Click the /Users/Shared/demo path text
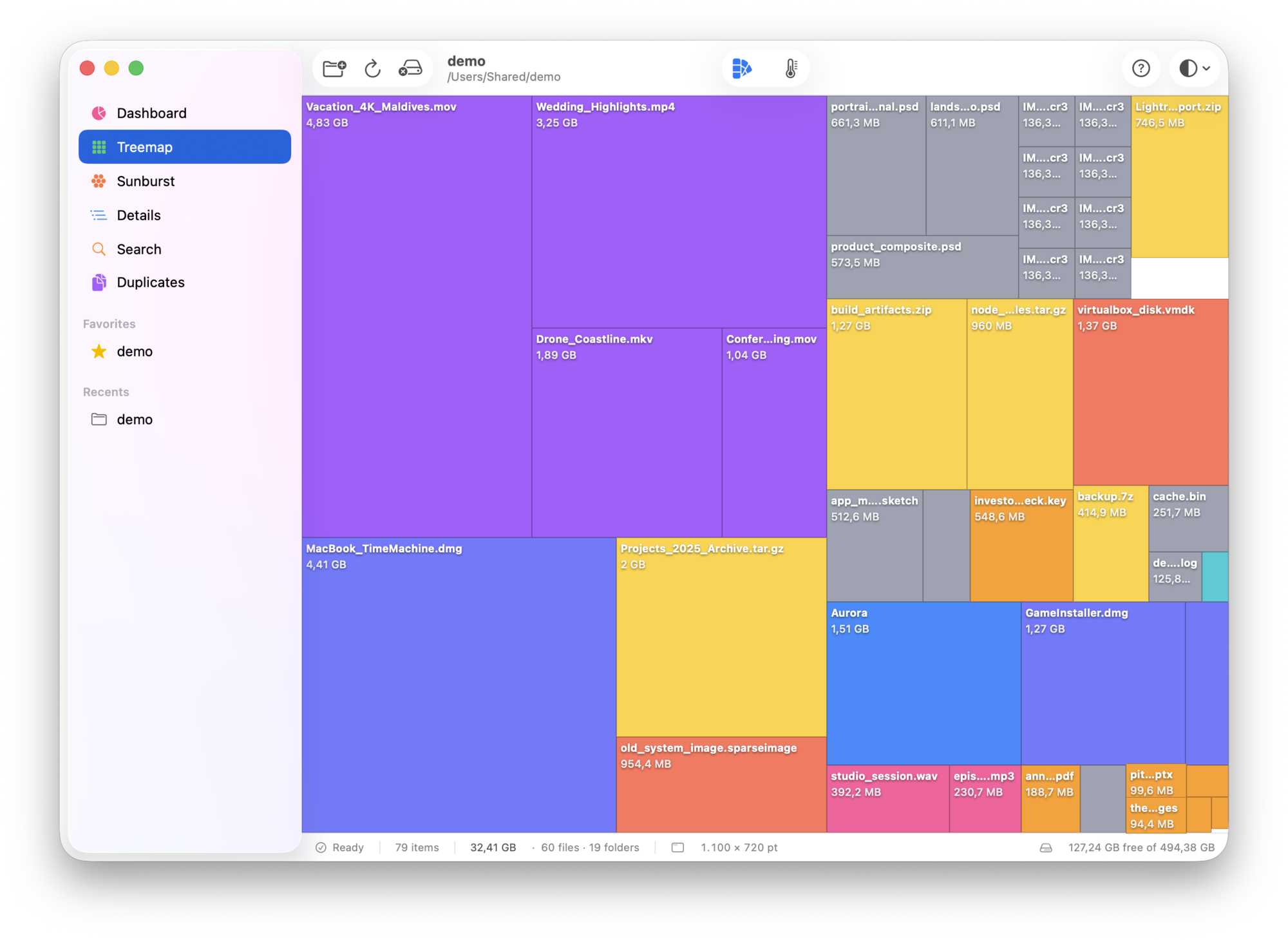 [x=504, y=77]
